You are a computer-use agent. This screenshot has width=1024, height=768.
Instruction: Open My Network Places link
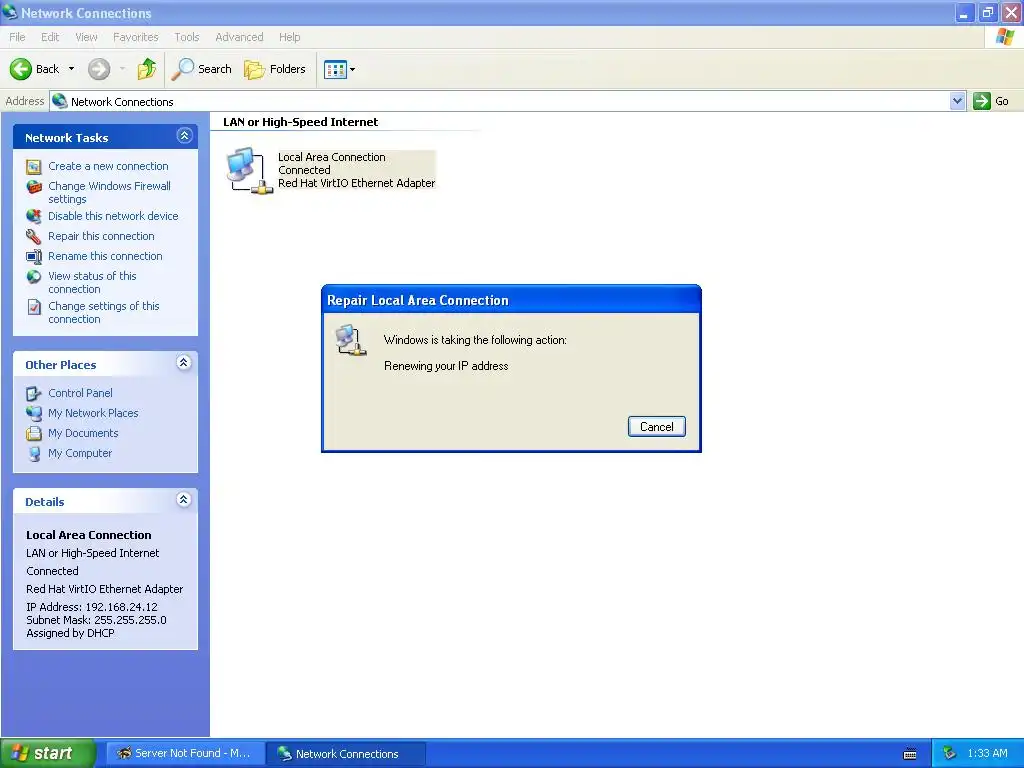(x=93, y=413)
